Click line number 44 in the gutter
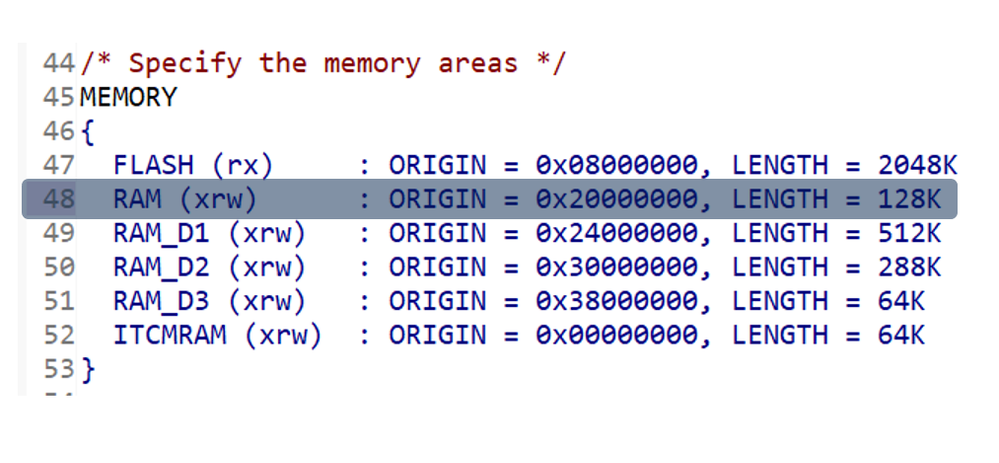The image size is (999, 463). click(x=59, y=64)
